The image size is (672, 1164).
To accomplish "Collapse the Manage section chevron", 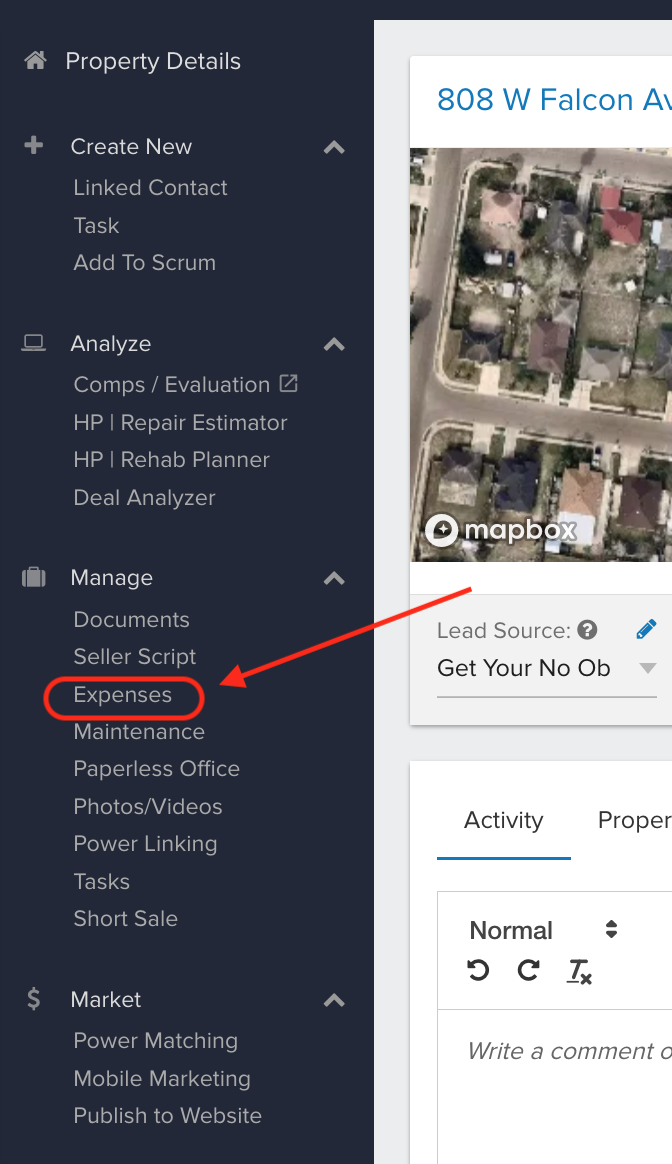I will point(334,578).
